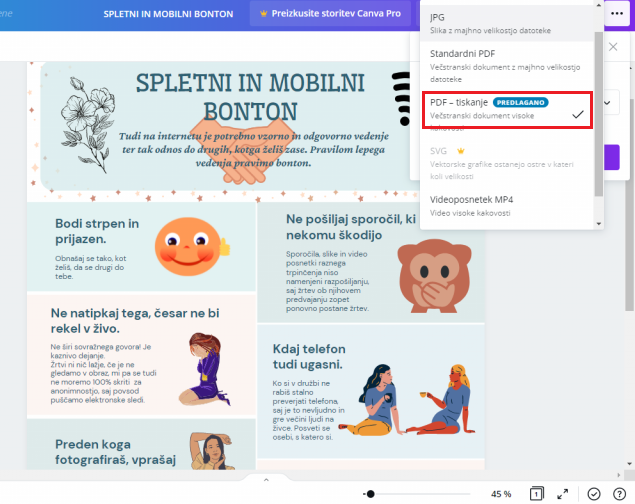635x504 pixels.
Task: Open the three-dots more options menu
Action: click(x=616, y=13)
